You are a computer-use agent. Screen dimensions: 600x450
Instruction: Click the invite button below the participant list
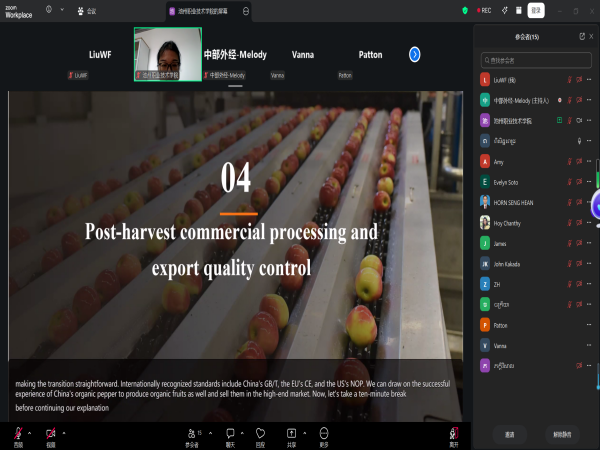509,434
